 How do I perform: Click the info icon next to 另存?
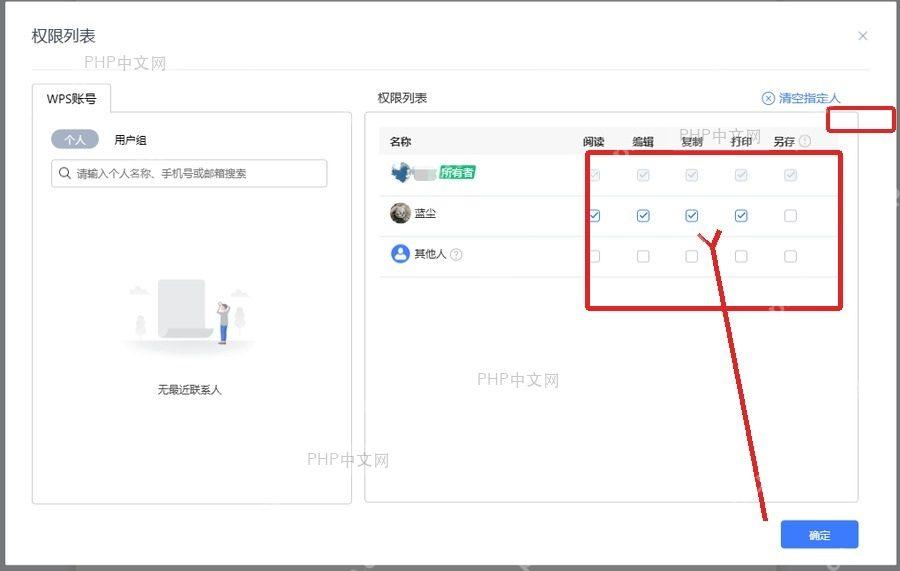tap(805, 141)
